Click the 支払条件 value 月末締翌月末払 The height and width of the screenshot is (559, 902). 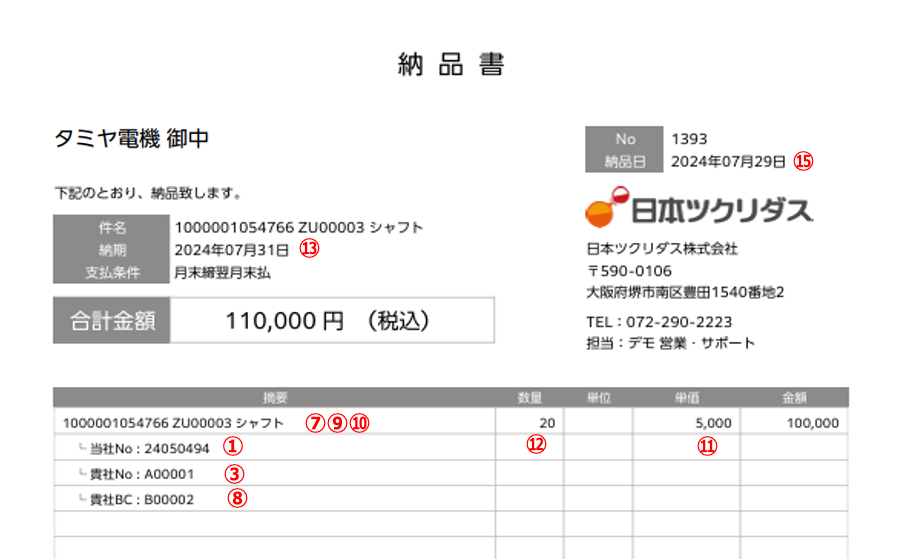tap(222, 272)
